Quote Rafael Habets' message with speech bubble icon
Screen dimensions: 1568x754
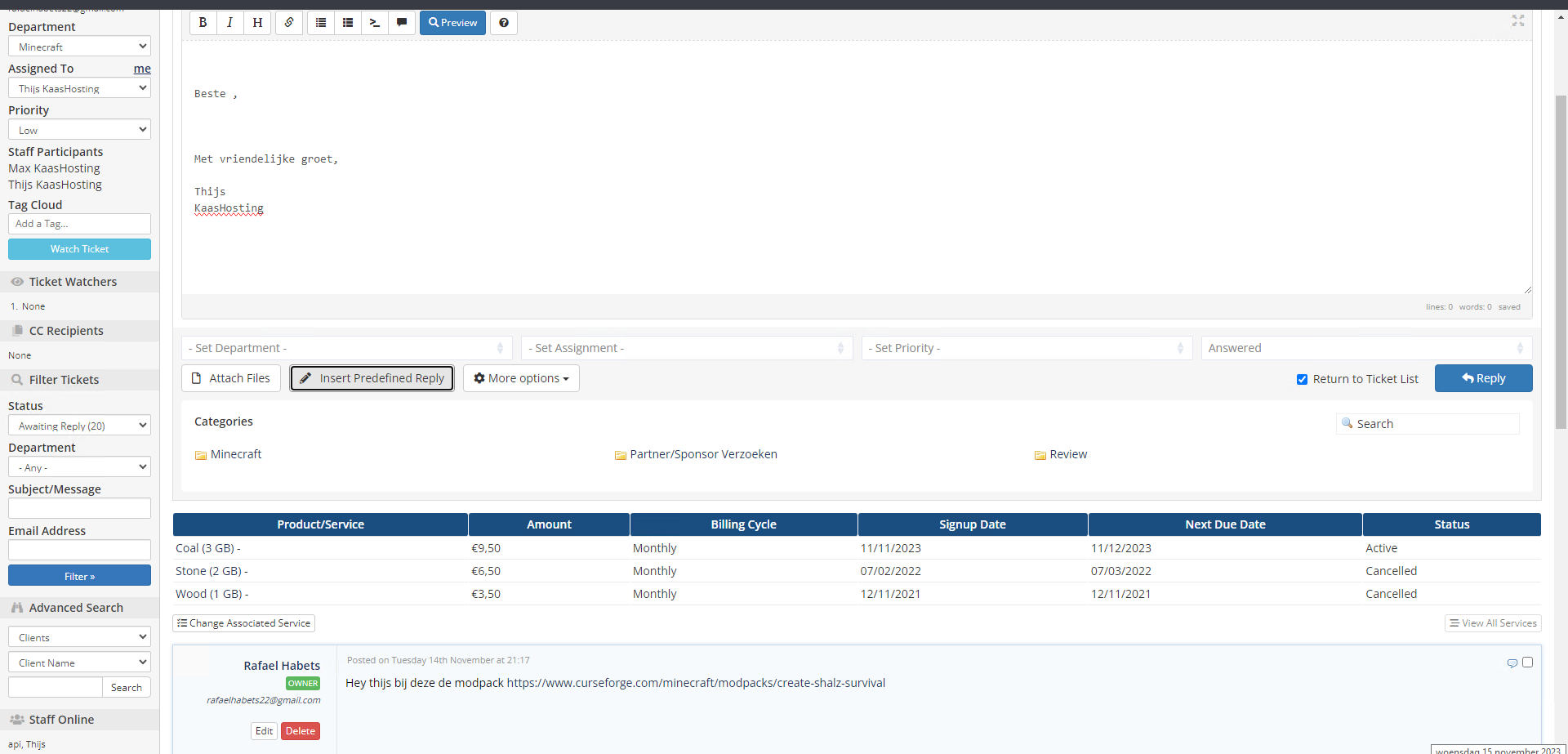1512,663
